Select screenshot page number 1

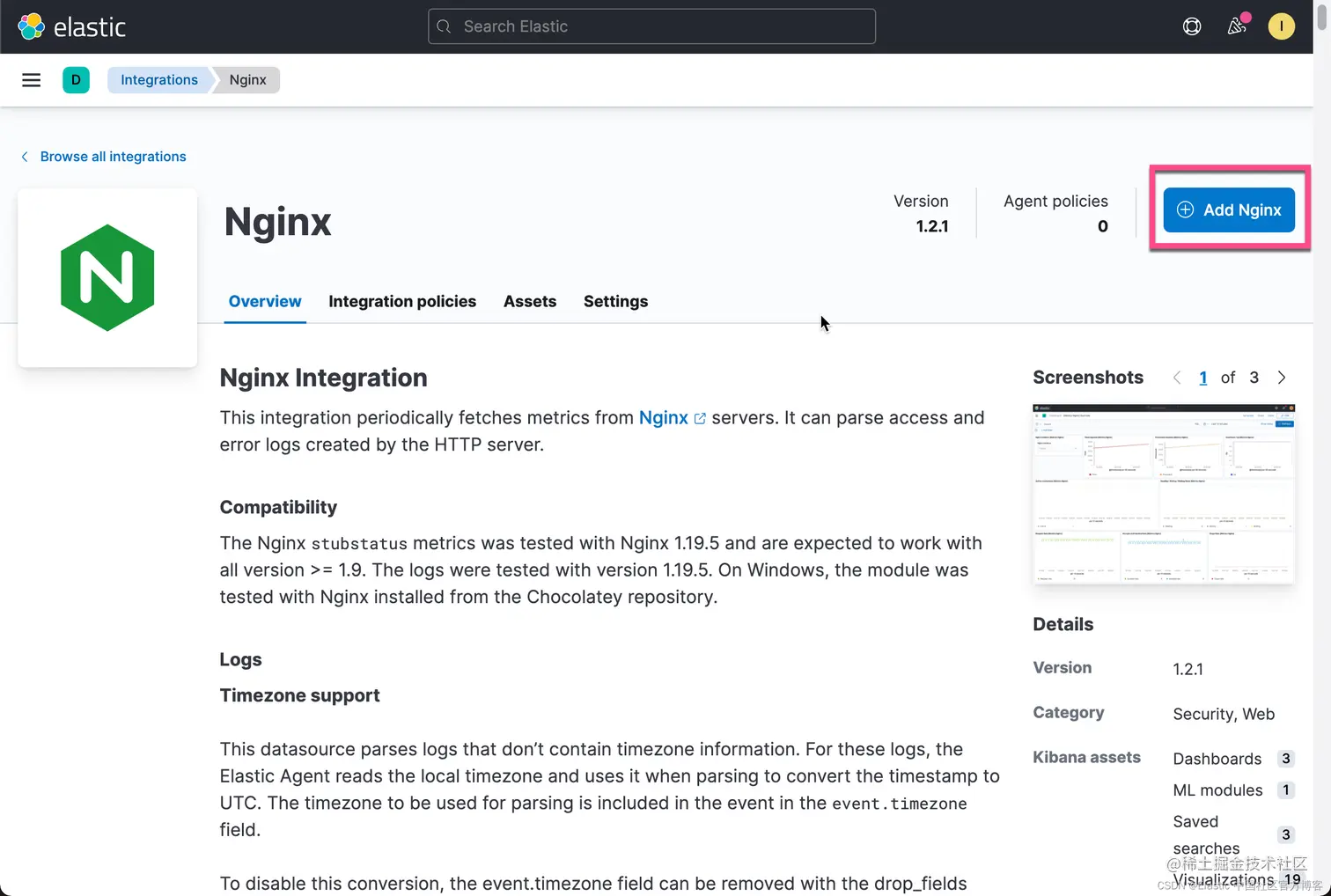[x=1203, y=378]
